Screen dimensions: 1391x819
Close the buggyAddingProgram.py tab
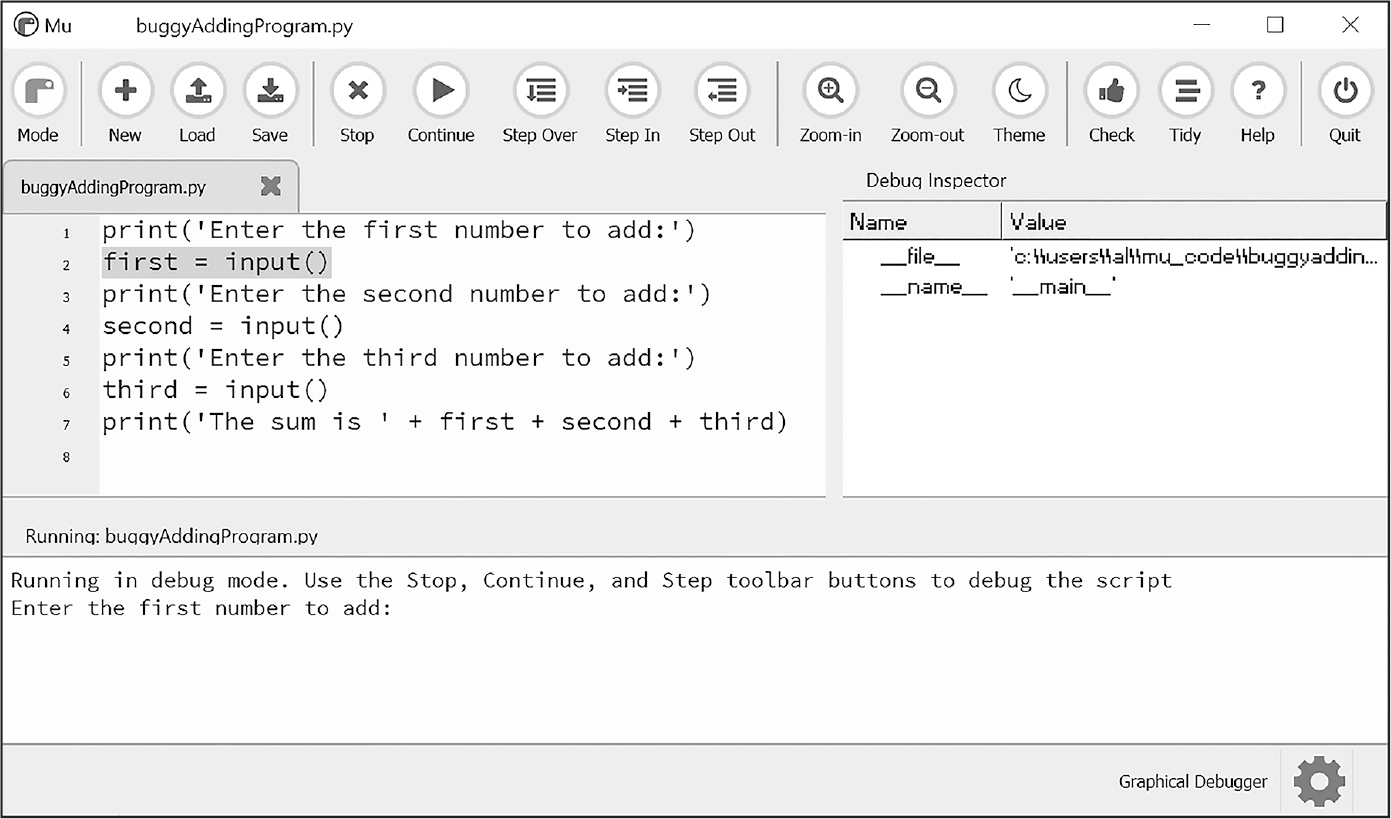point(270,186)
